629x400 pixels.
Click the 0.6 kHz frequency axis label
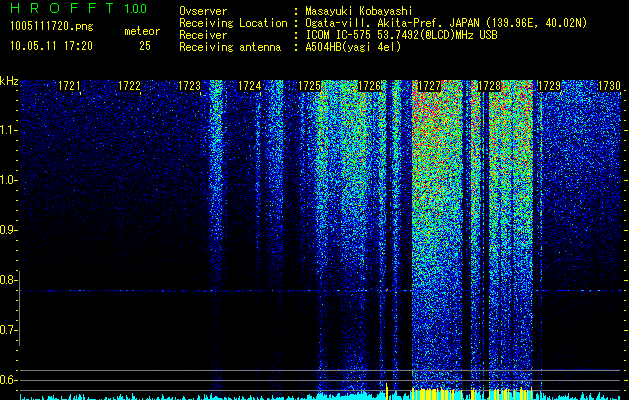(8, 380)
